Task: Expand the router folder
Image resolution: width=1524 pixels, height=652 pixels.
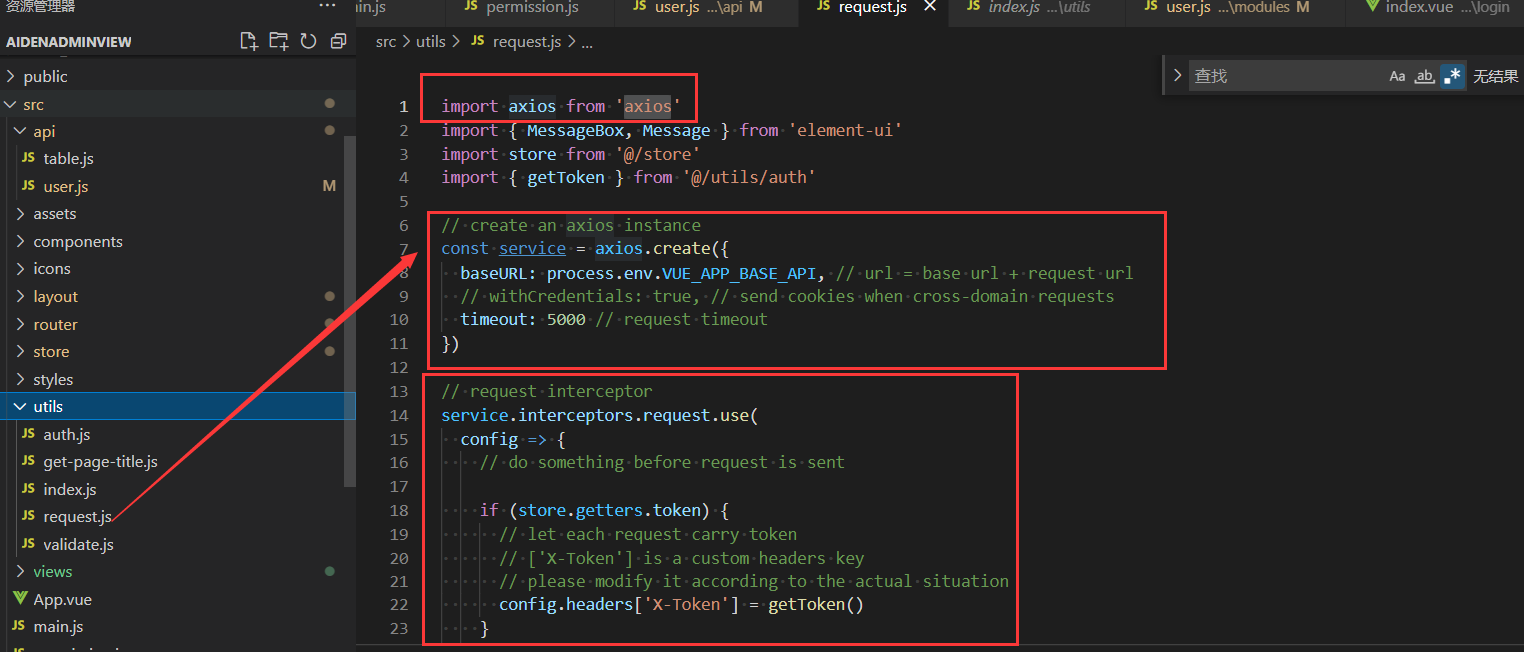Action: 55,325
